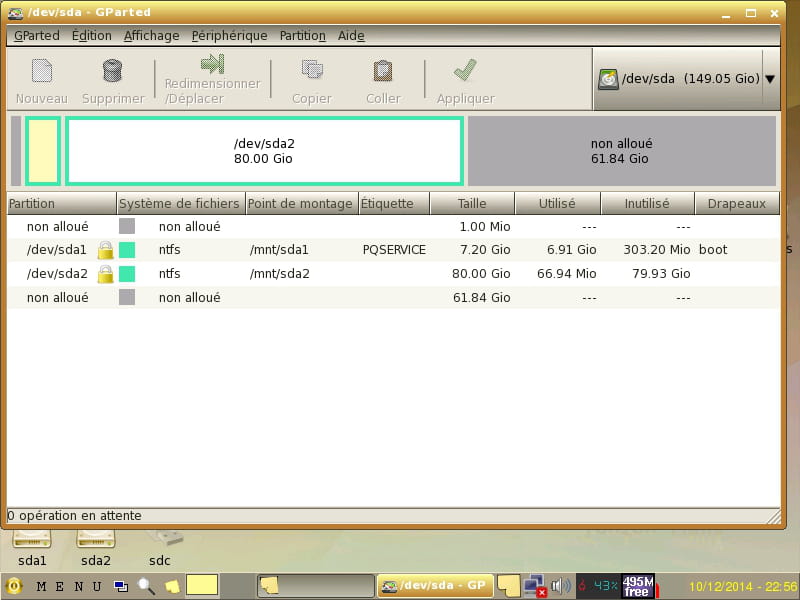Click the /mnt/sda2 mount point cell
This screenshot has width=800, height=600.
[280, 274]
